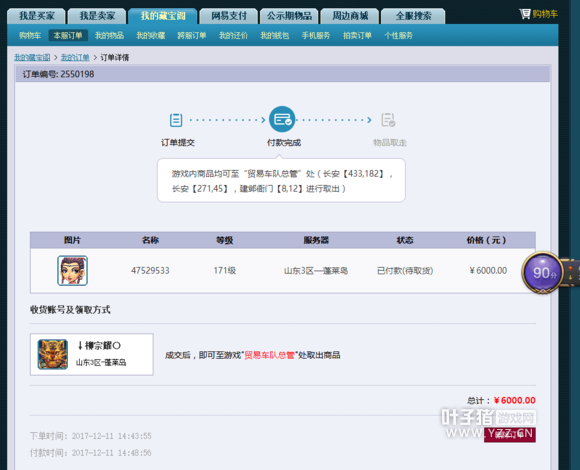The height and width of the screenshot is (470, 580).
Task: Open the shopping cart icon at top right
Action: tap(525, 14)
